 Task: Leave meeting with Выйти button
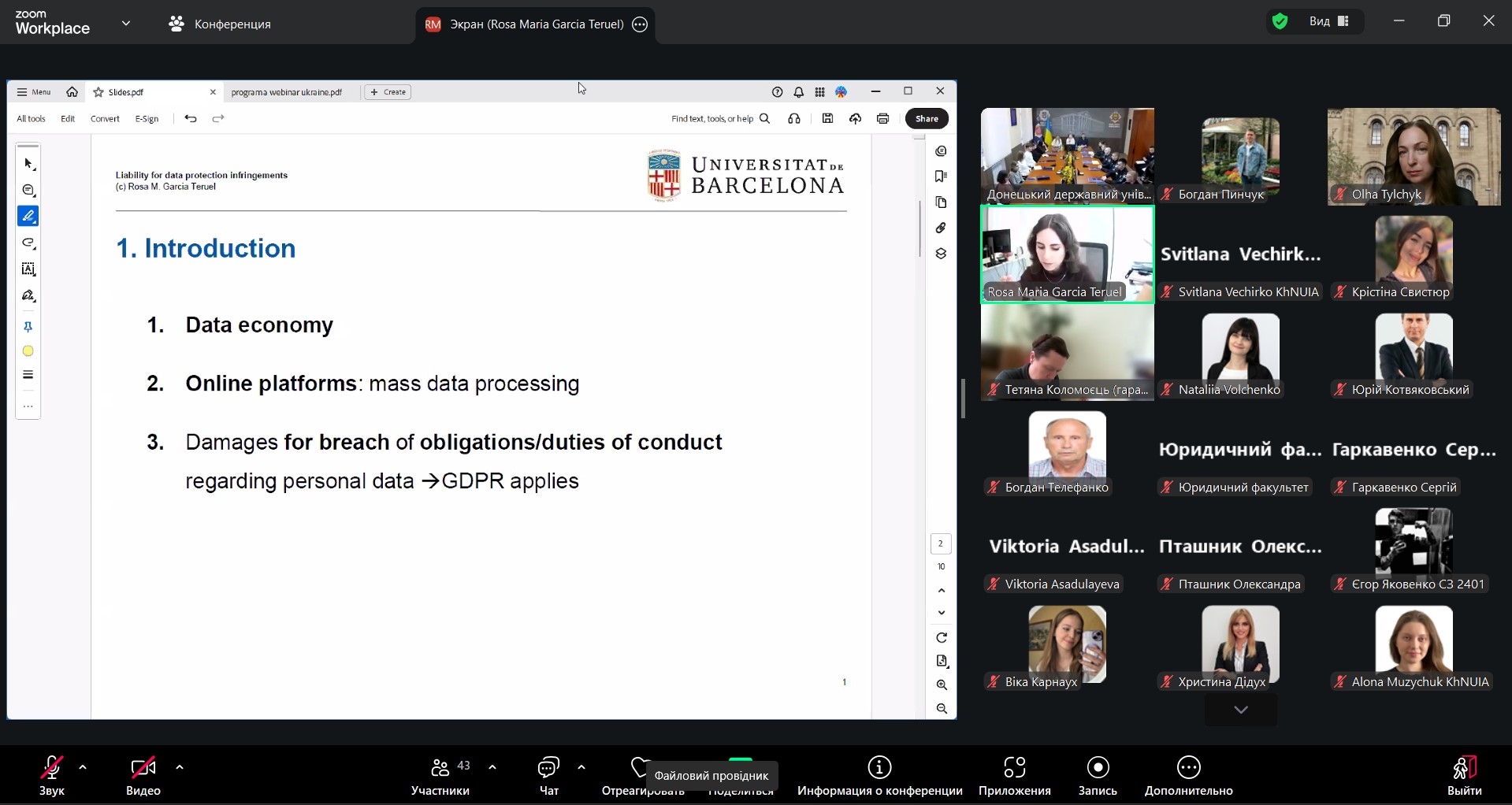1464,775
